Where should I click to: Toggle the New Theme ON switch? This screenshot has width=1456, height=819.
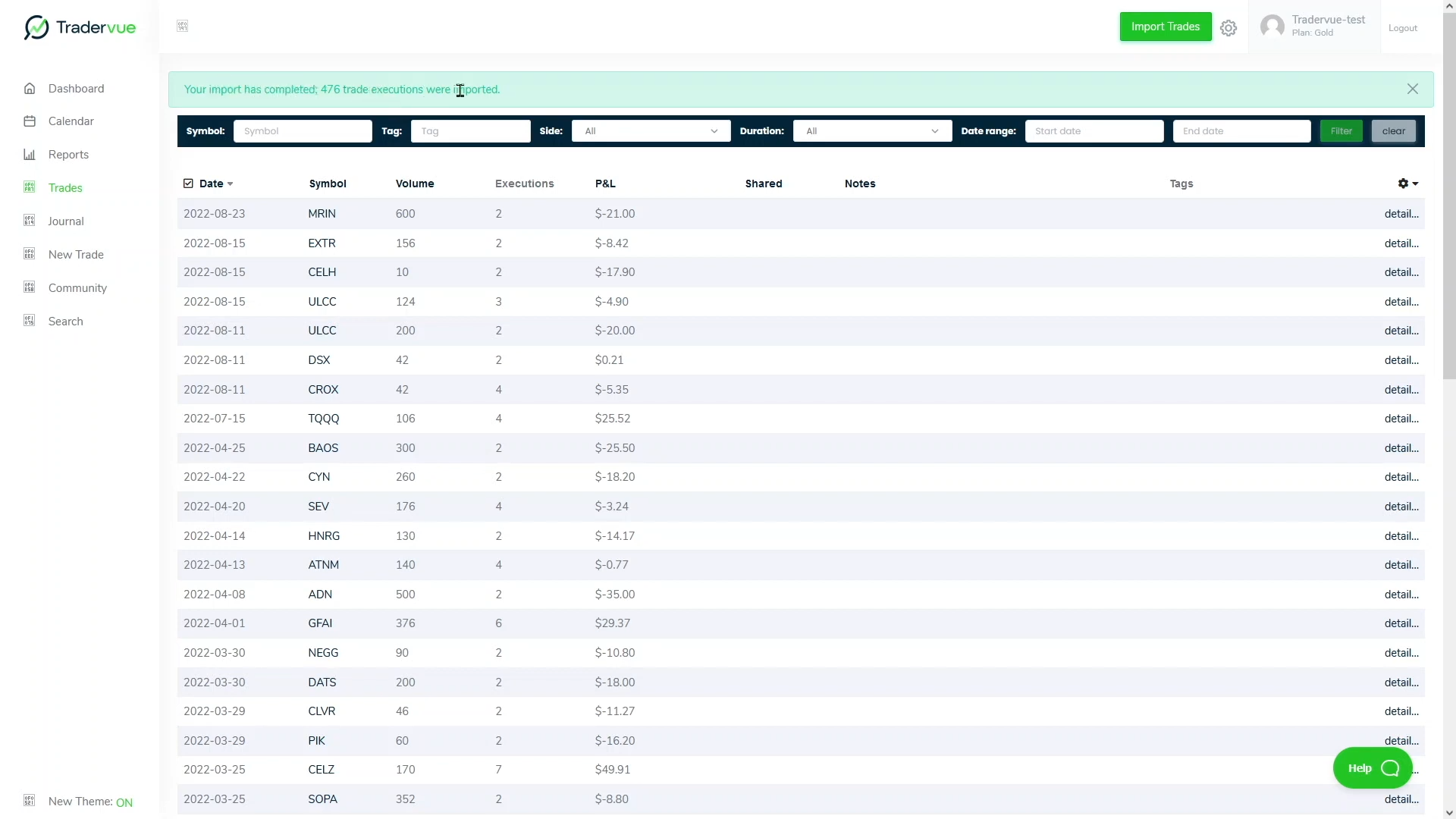point(124,802)
